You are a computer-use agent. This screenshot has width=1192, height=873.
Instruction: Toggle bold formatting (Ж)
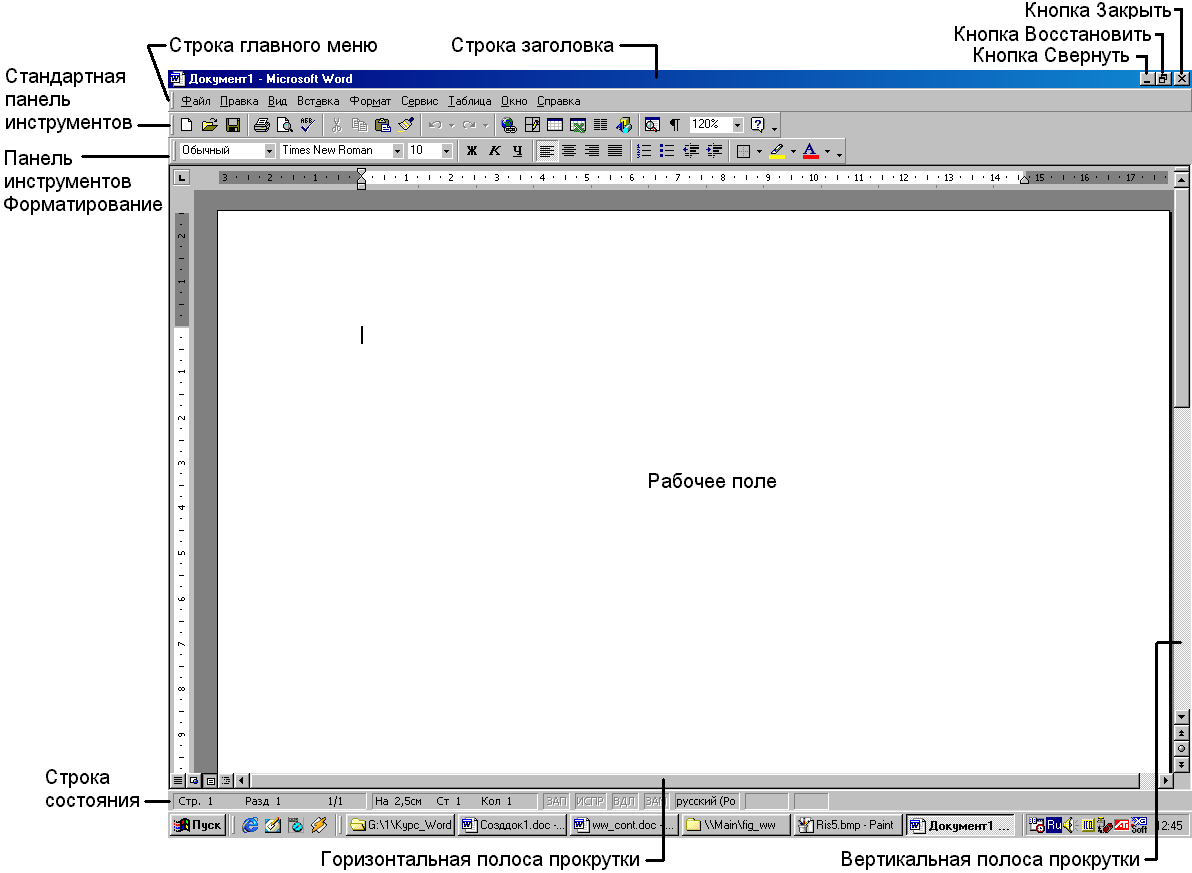(x=472, y=151)
